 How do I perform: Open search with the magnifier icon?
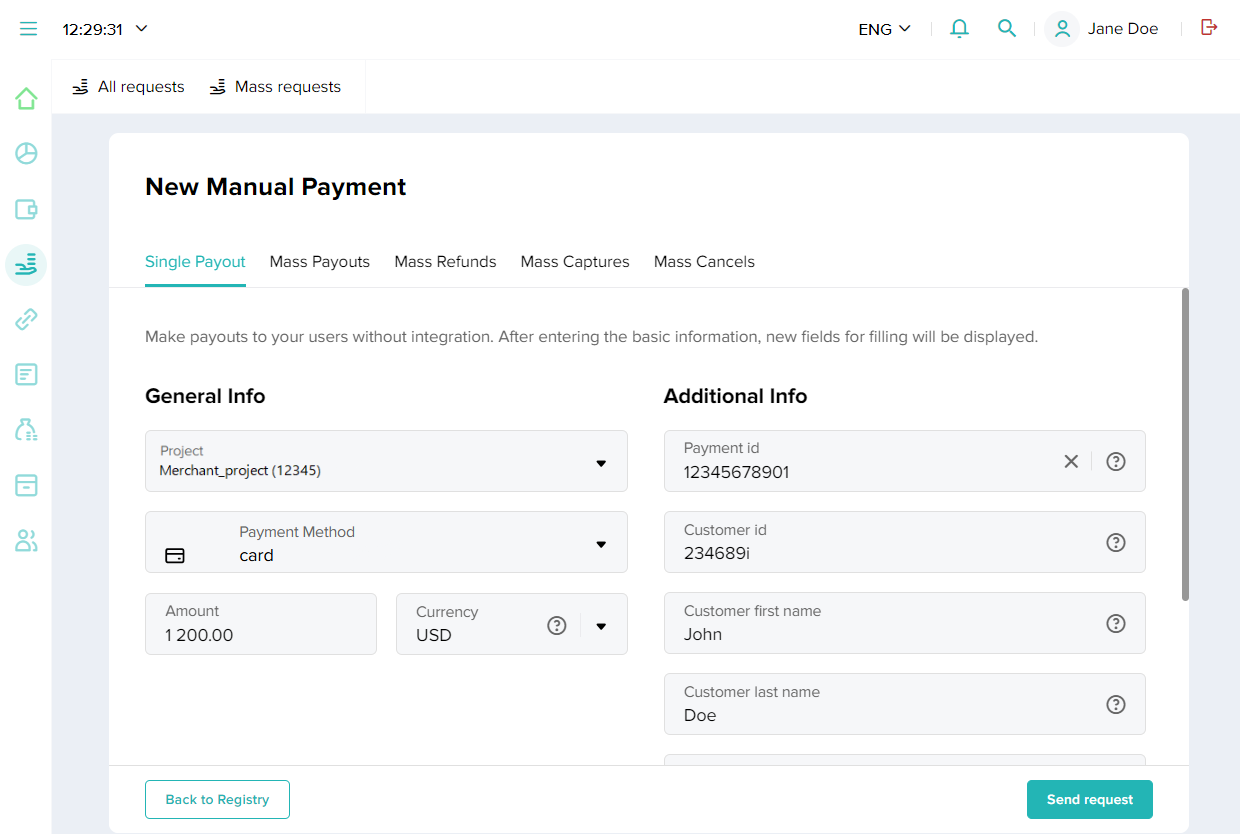[1007, 29]
